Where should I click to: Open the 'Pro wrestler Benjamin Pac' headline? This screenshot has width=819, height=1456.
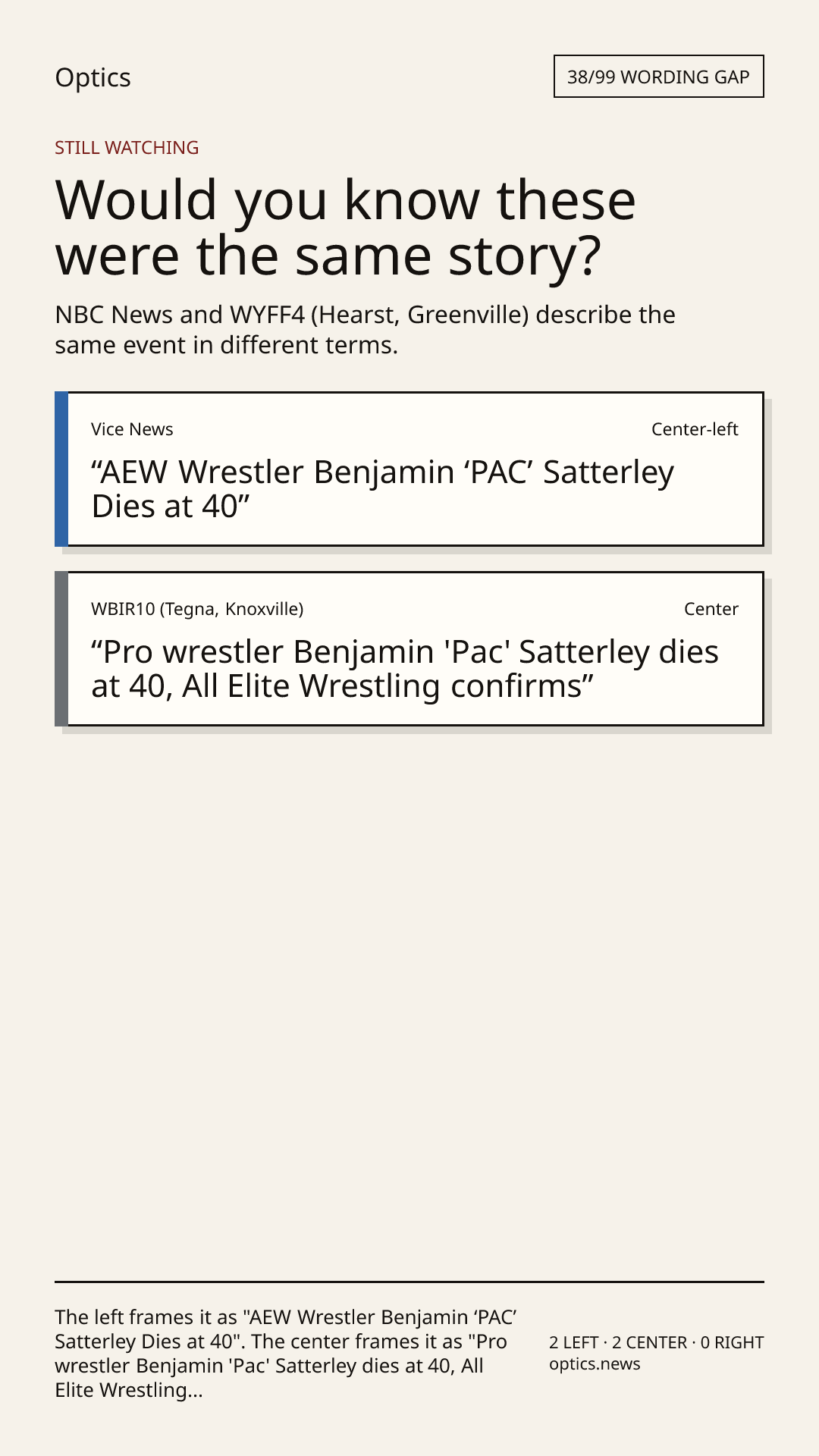[405, 669]
